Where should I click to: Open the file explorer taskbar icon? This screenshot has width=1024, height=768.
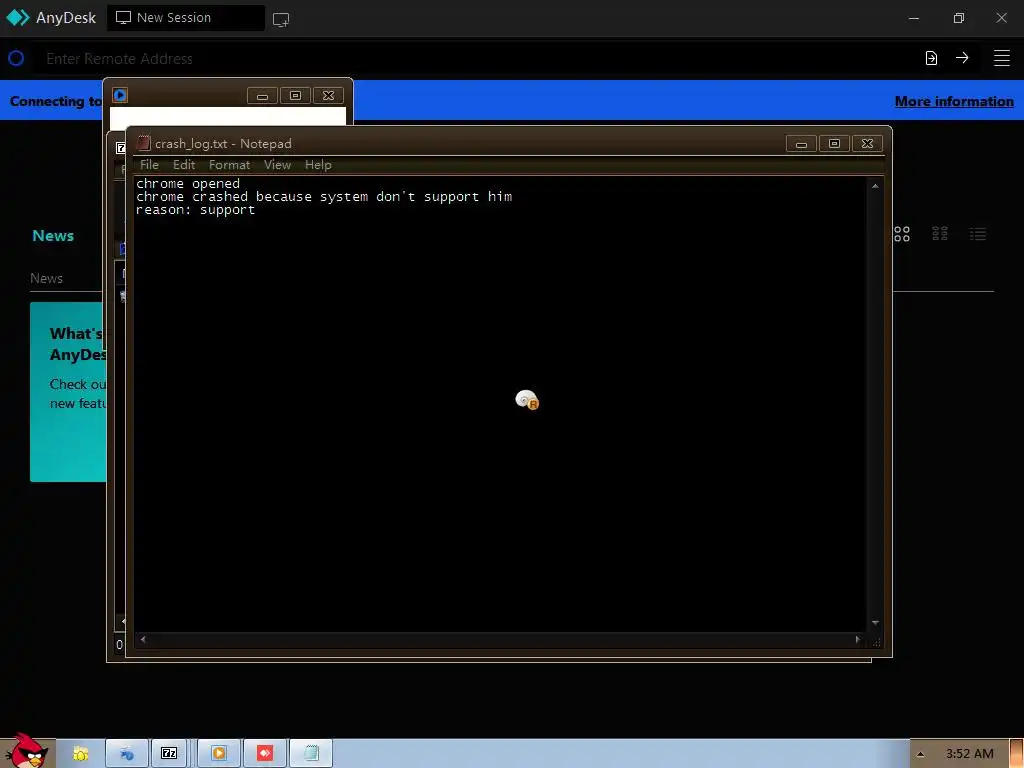pyautogui.click(x=80, y=754)
